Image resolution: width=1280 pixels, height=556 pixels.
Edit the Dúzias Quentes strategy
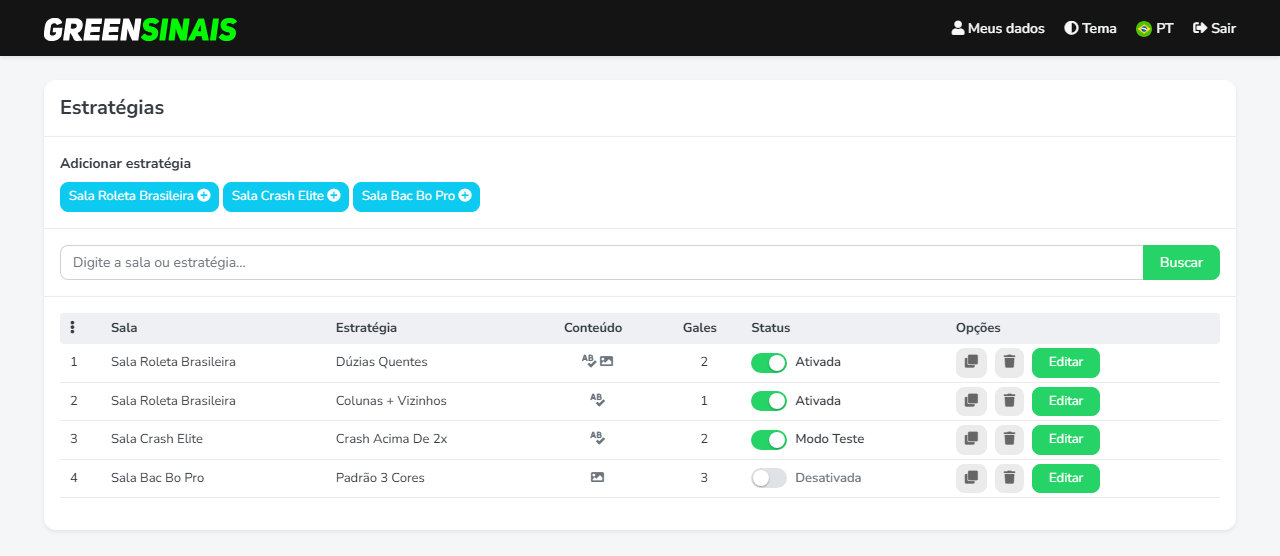point(1066,362)
